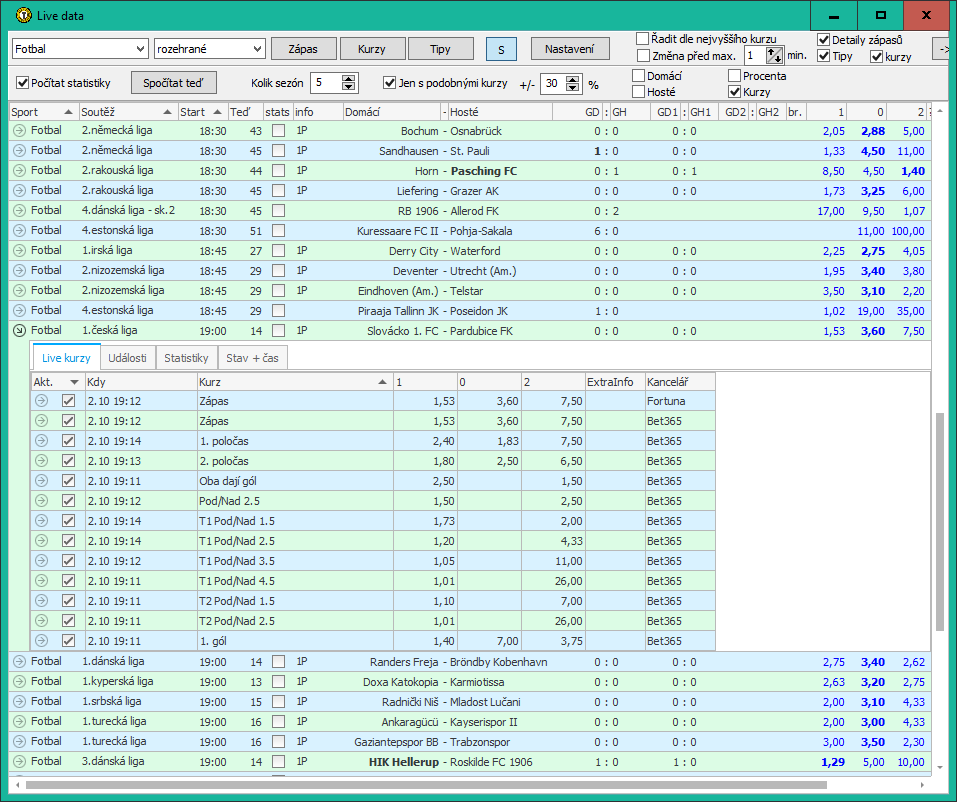Enable the Domácí checkbox
The width and height of the screenshot is (957, 802).
coord(638,76)
